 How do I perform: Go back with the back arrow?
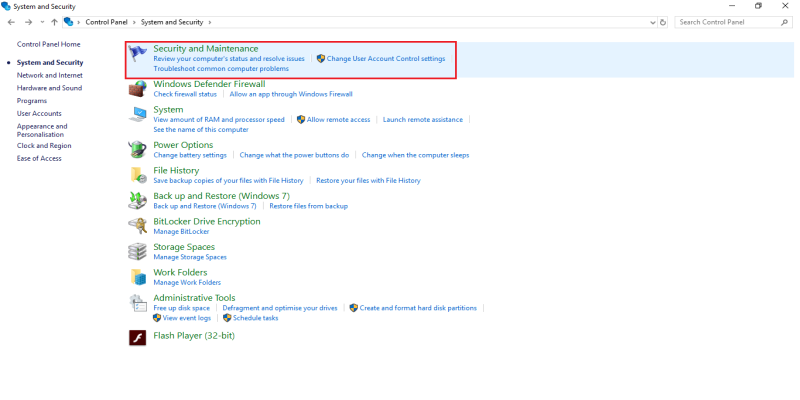(x=12, y=22)
